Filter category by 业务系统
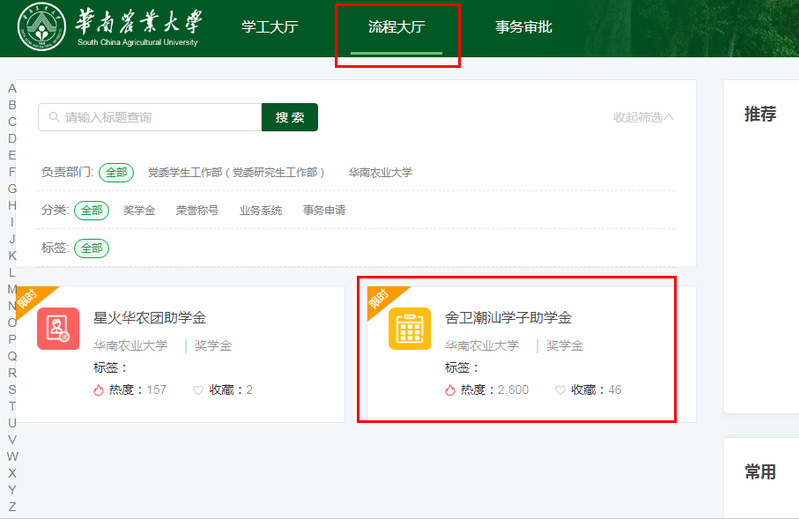799x519 pixels. 260,210
